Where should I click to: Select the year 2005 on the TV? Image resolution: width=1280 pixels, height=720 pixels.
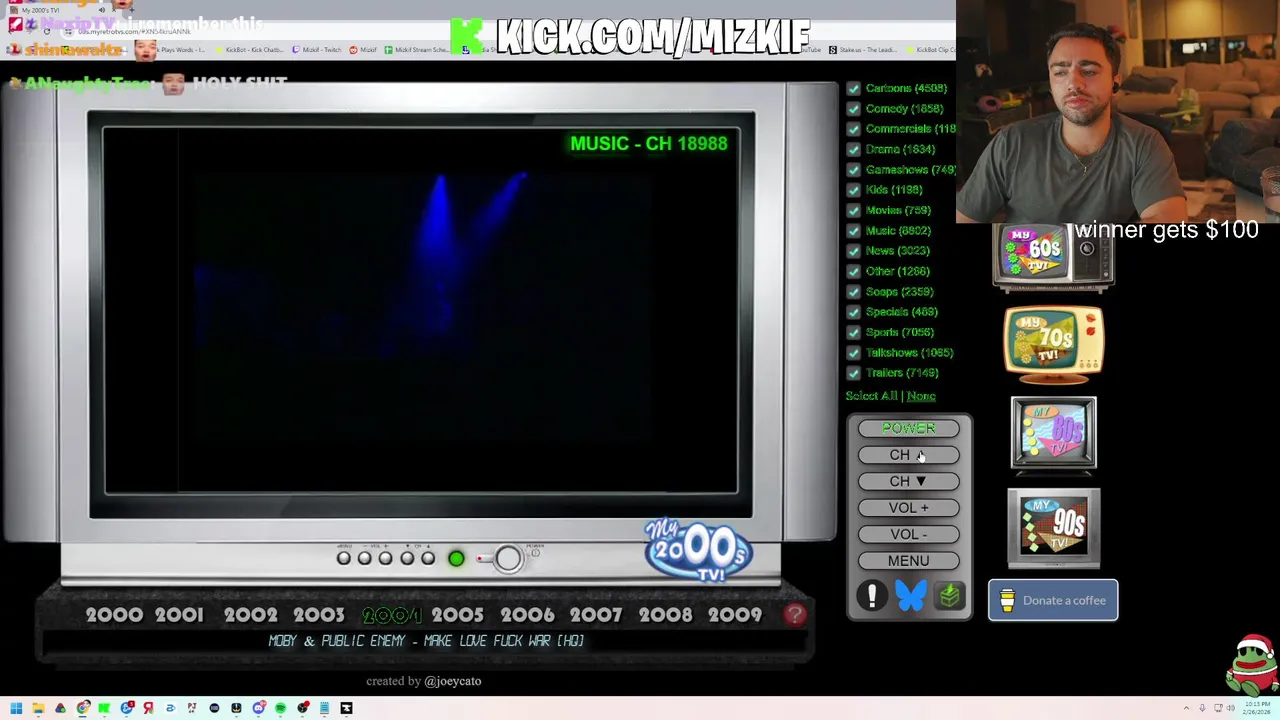tap(457, 615)
